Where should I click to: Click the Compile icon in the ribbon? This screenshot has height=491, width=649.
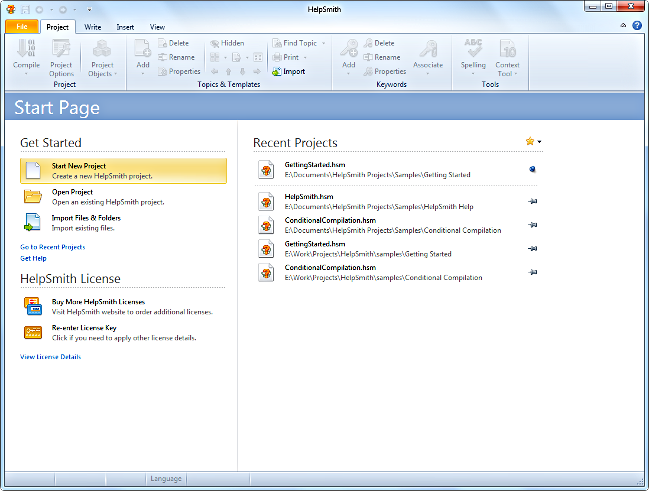coord(26,49)
